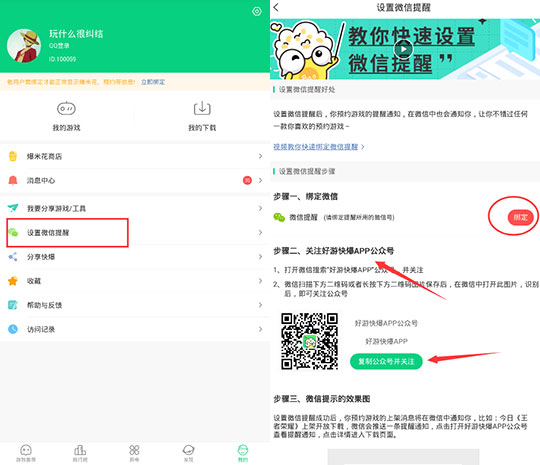
Task: Select the 收藏 label
Action: click(34, 281)
